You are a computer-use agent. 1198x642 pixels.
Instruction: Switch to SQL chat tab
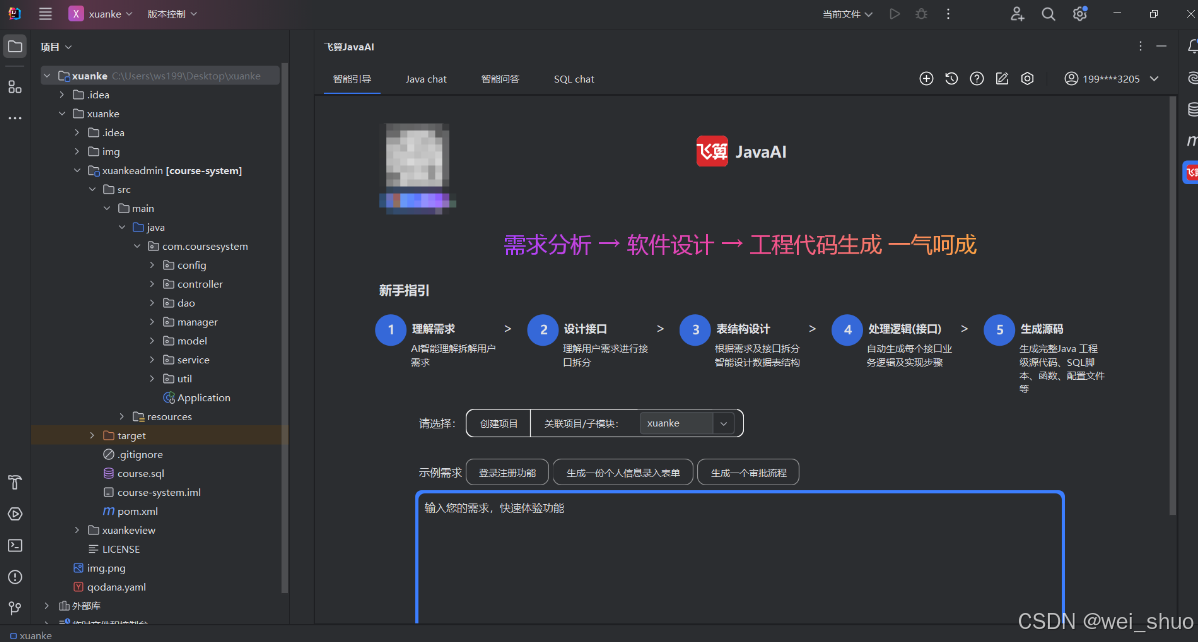tap(574, 79)
